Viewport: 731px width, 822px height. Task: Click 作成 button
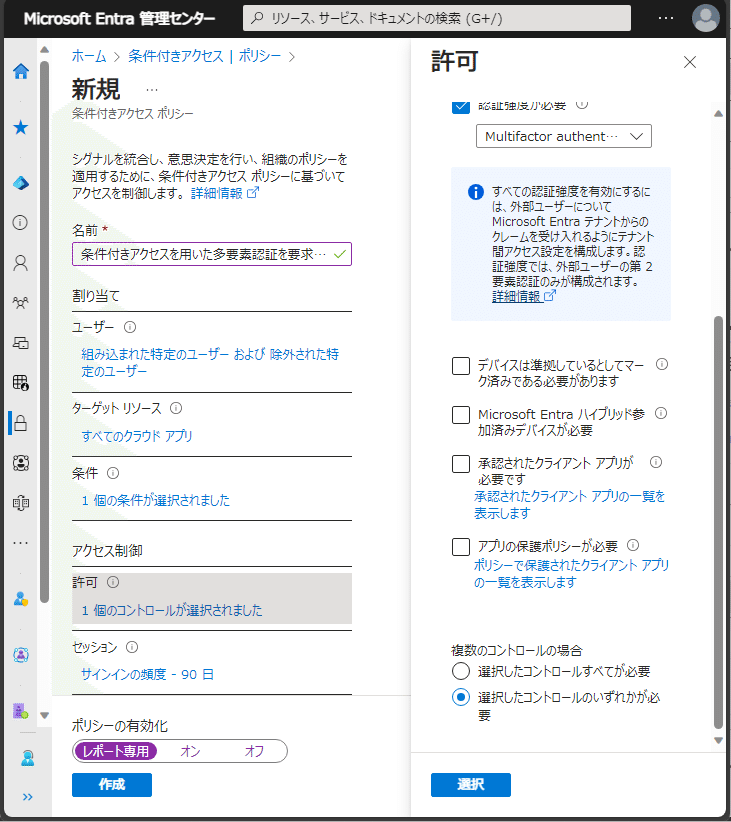point(112,785)
